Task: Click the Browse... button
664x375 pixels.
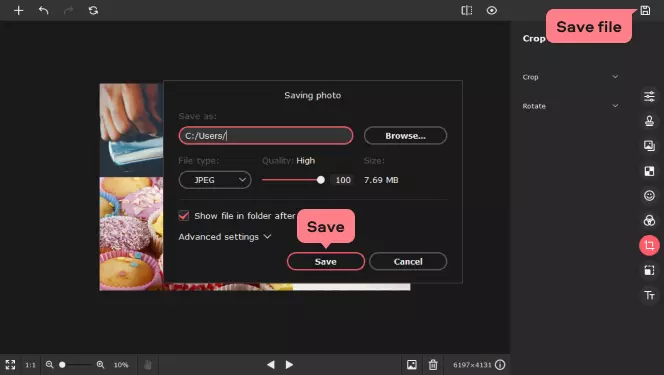Action: point(405,136)
